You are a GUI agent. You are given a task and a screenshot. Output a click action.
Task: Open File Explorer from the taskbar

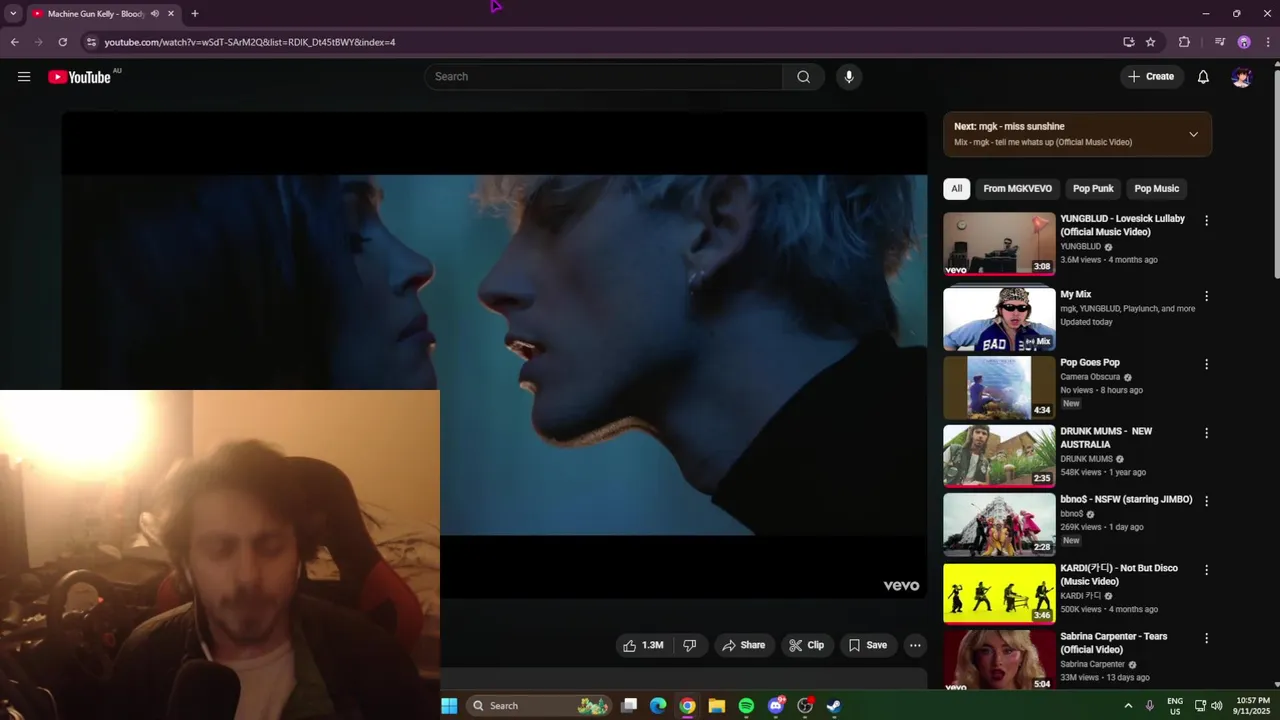coord(717,706)
